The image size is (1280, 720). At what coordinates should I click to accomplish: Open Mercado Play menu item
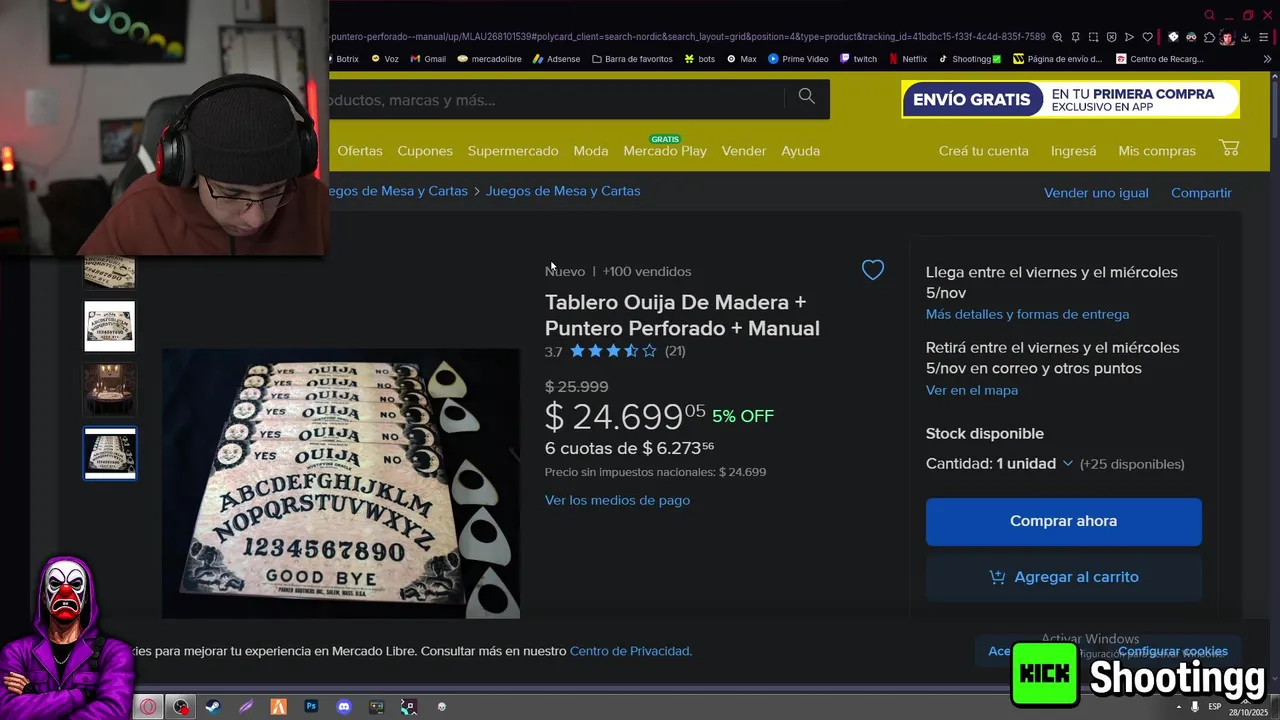tap(665, 151)
